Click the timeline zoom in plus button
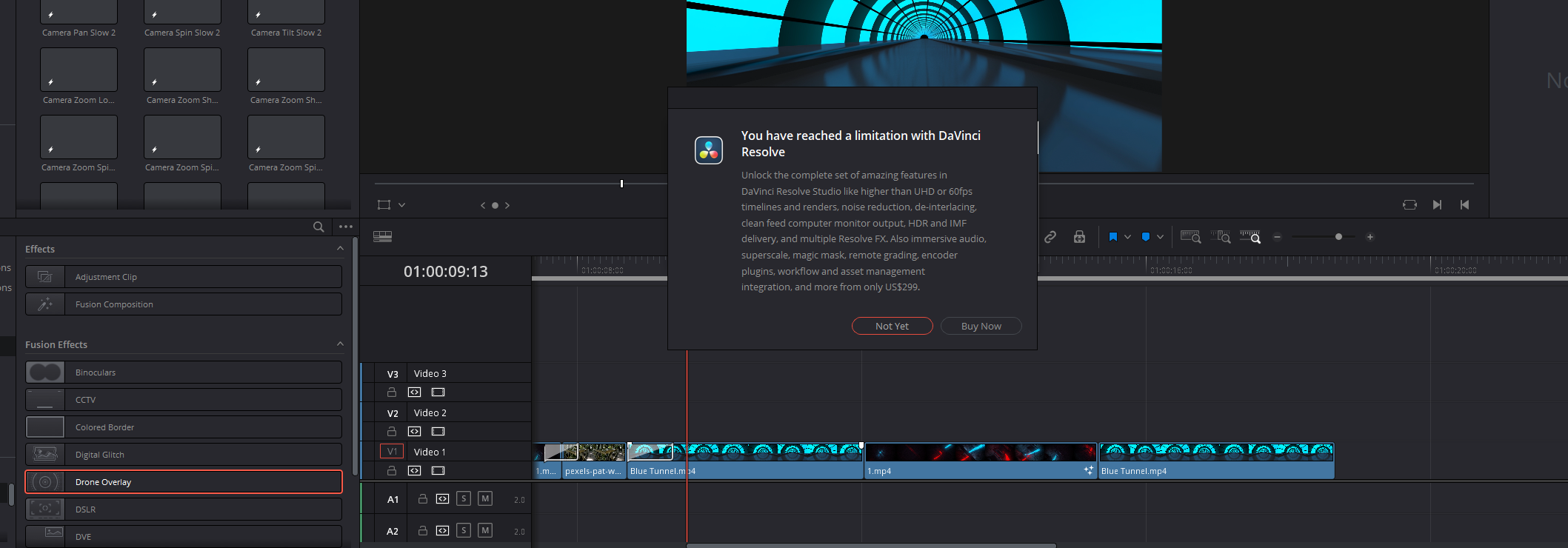 click(1370, 237)
